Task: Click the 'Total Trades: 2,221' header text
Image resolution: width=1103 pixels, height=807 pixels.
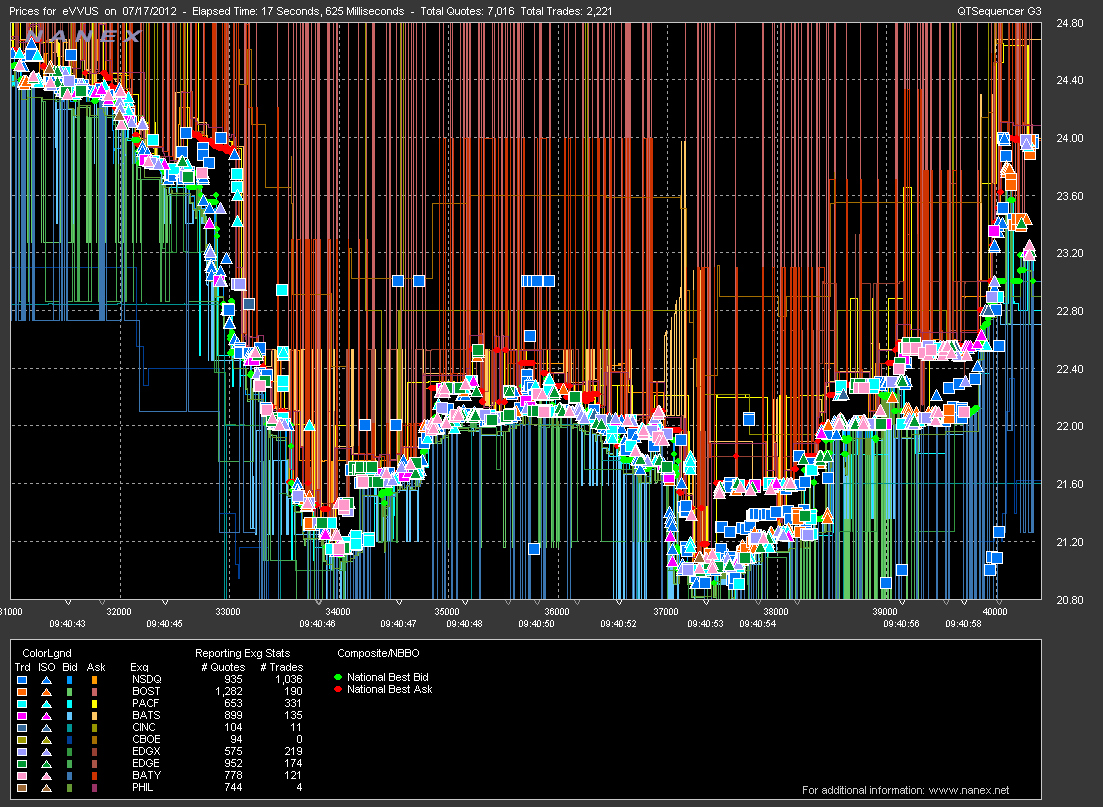Action: 566,11
